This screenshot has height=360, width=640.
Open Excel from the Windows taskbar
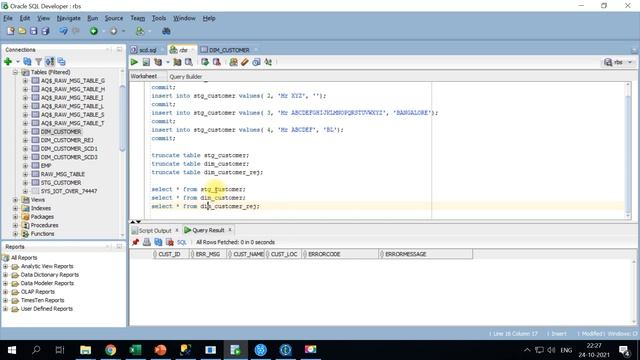[x=135, y=350]
